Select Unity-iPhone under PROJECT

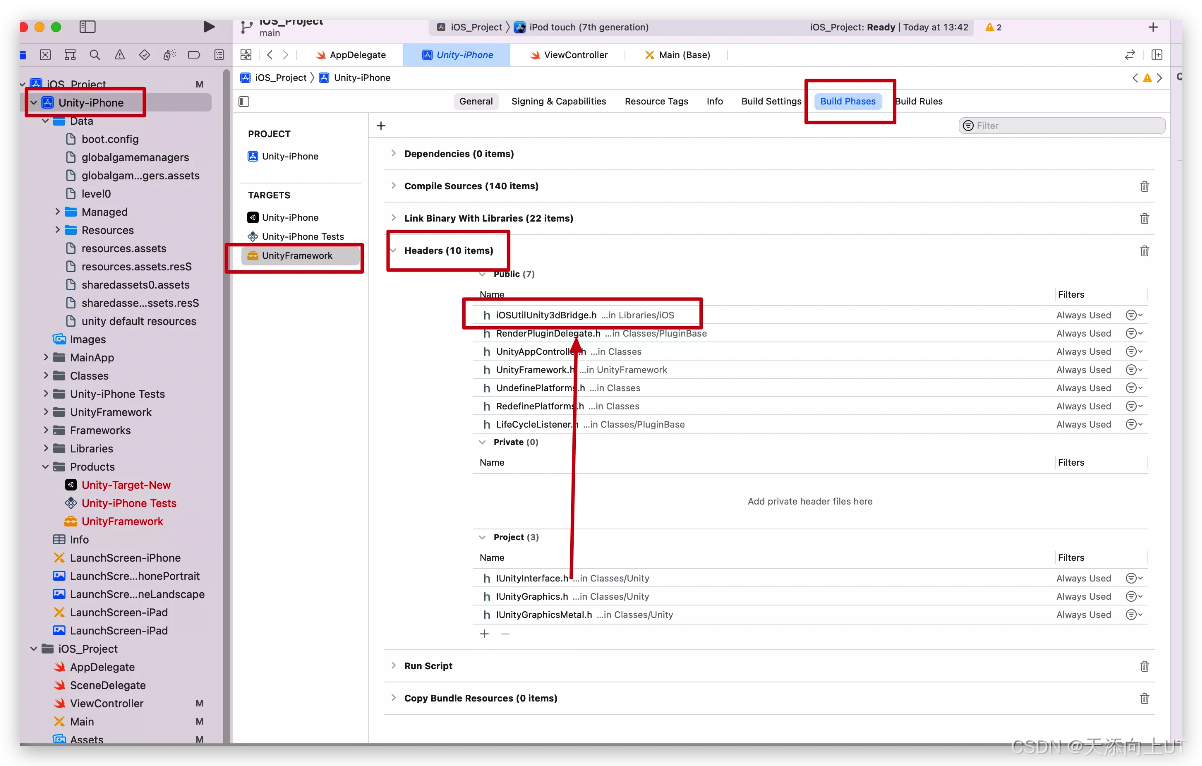pyautogui.click(x=283, y=156)
